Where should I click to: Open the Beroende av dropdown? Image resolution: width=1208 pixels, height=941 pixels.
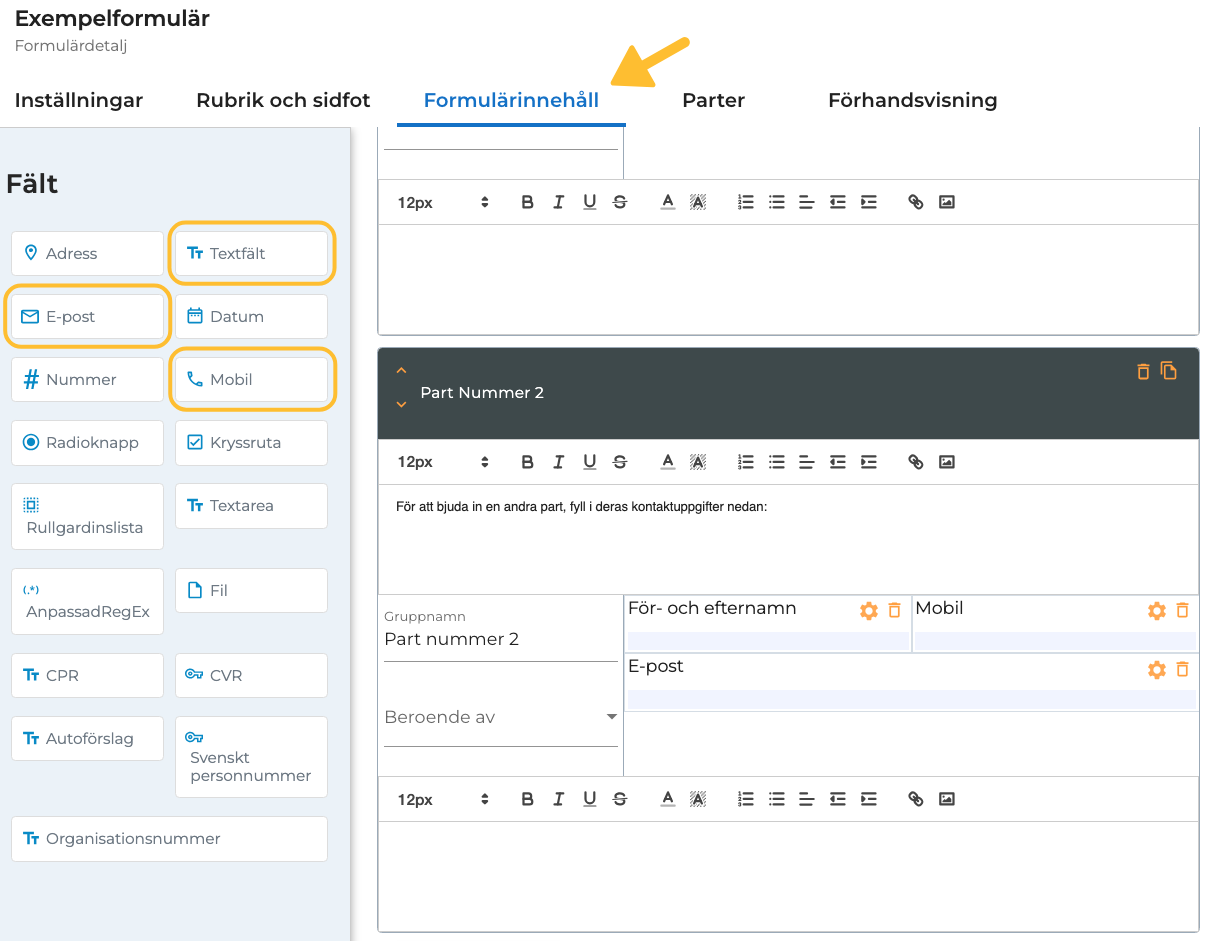[500, 717]
